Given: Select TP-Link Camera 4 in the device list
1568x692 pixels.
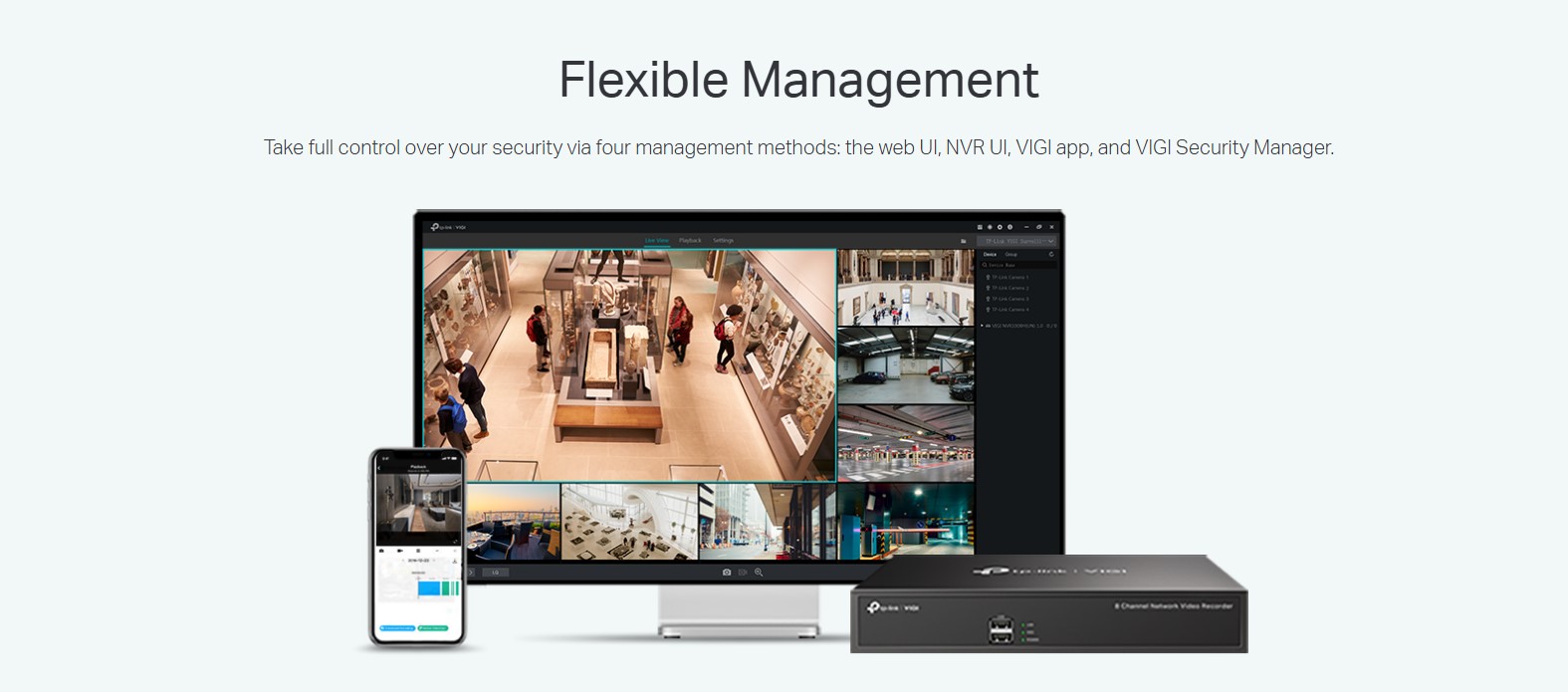Looking at the screenshot, I should click(1008, 310).
